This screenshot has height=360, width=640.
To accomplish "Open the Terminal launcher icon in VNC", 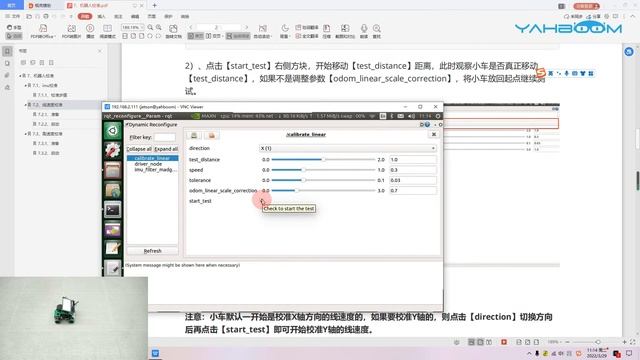I will click(113, 210).
